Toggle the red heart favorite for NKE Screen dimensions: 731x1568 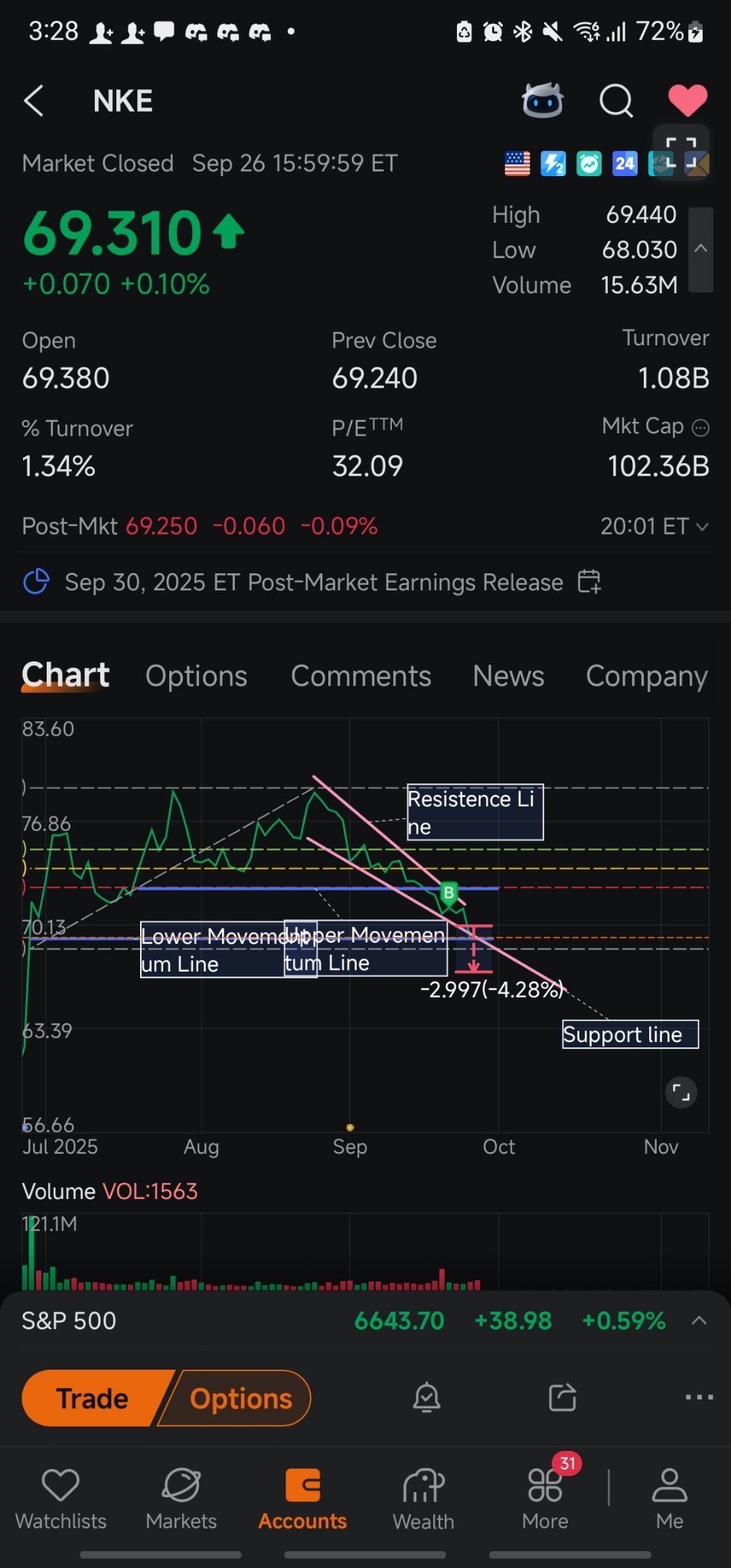pos(687,100)
